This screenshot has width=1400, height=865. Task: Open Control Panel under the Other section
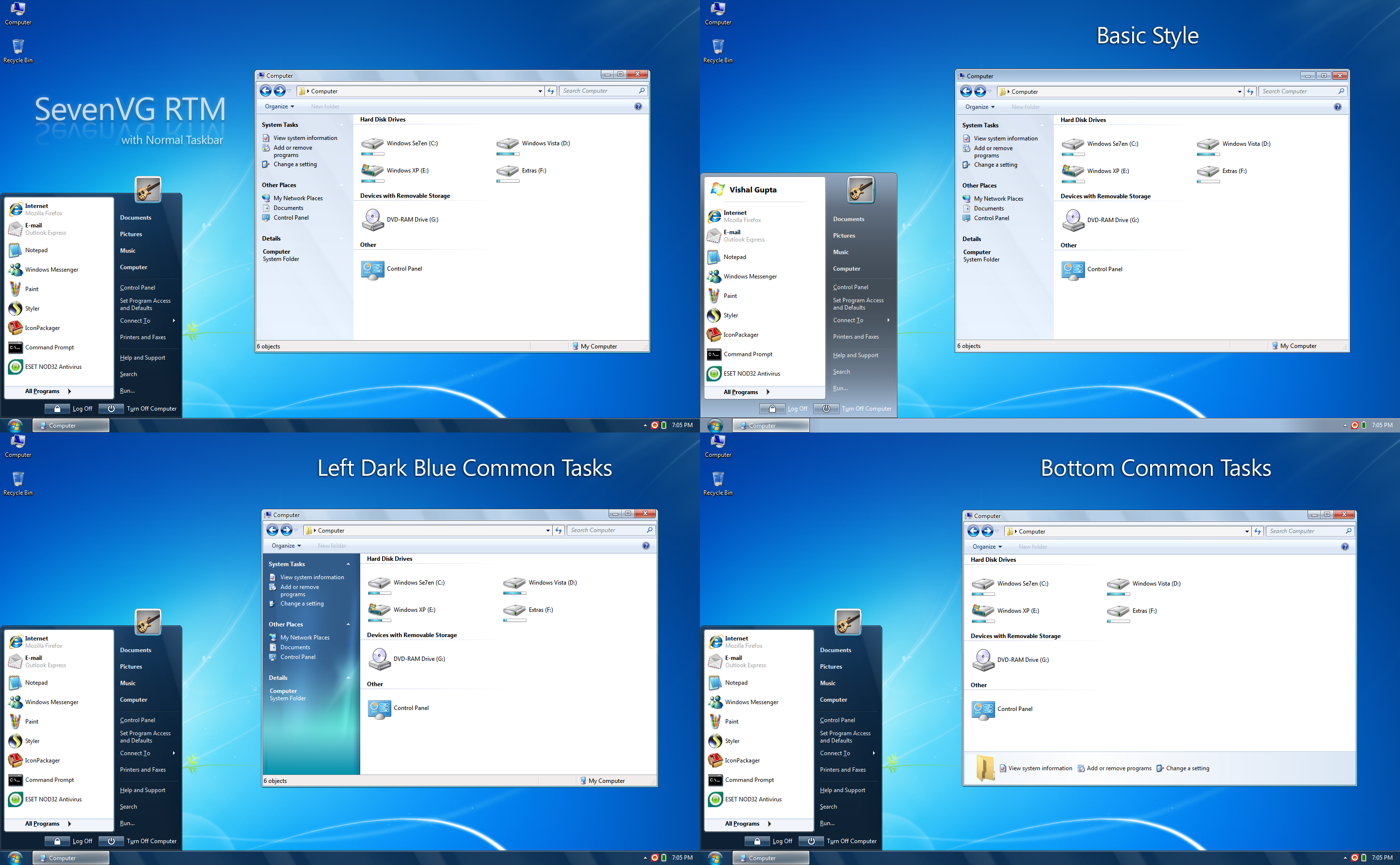tap(404, 268)
